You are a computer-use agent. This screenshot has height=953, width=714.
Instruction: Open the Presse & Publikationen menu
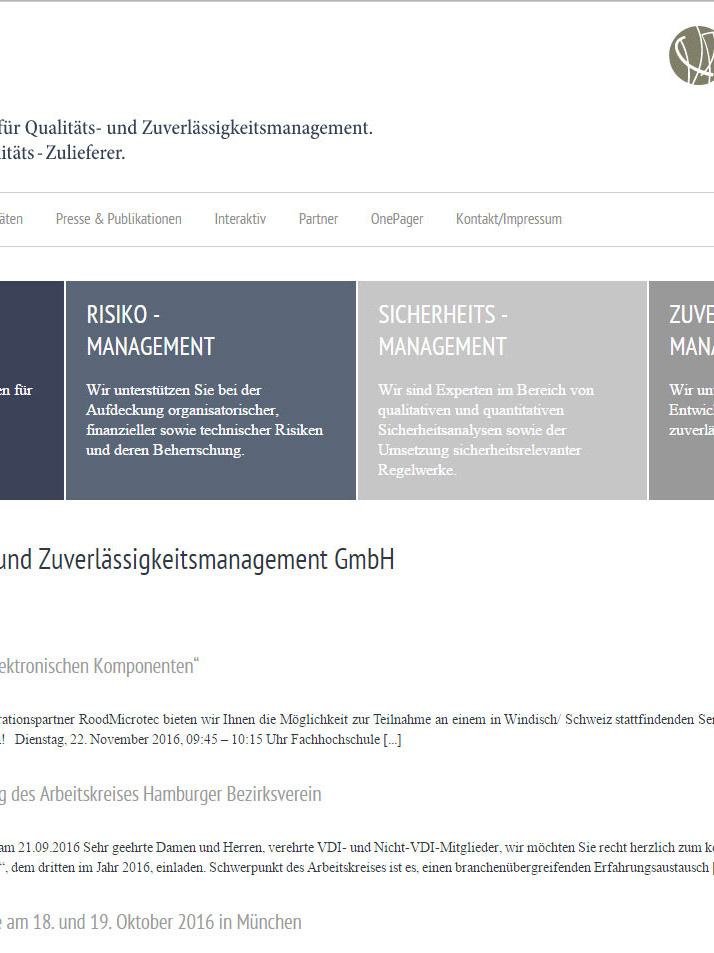(118, 219)
